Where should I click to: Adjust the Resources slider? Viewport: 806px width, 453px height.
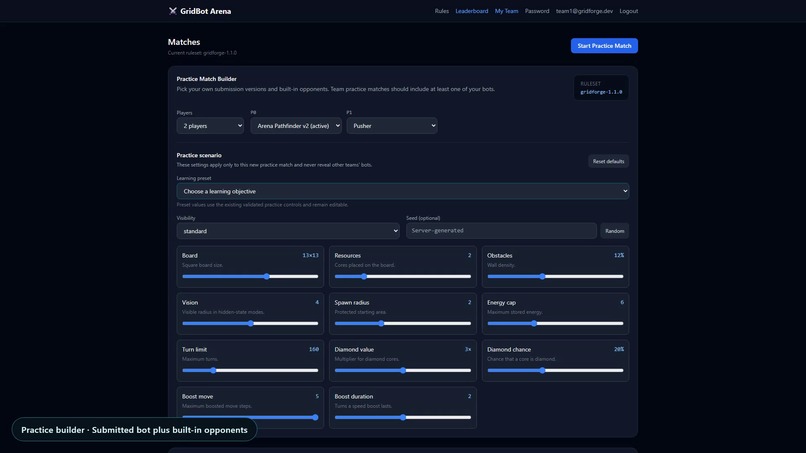click(402, 277)
